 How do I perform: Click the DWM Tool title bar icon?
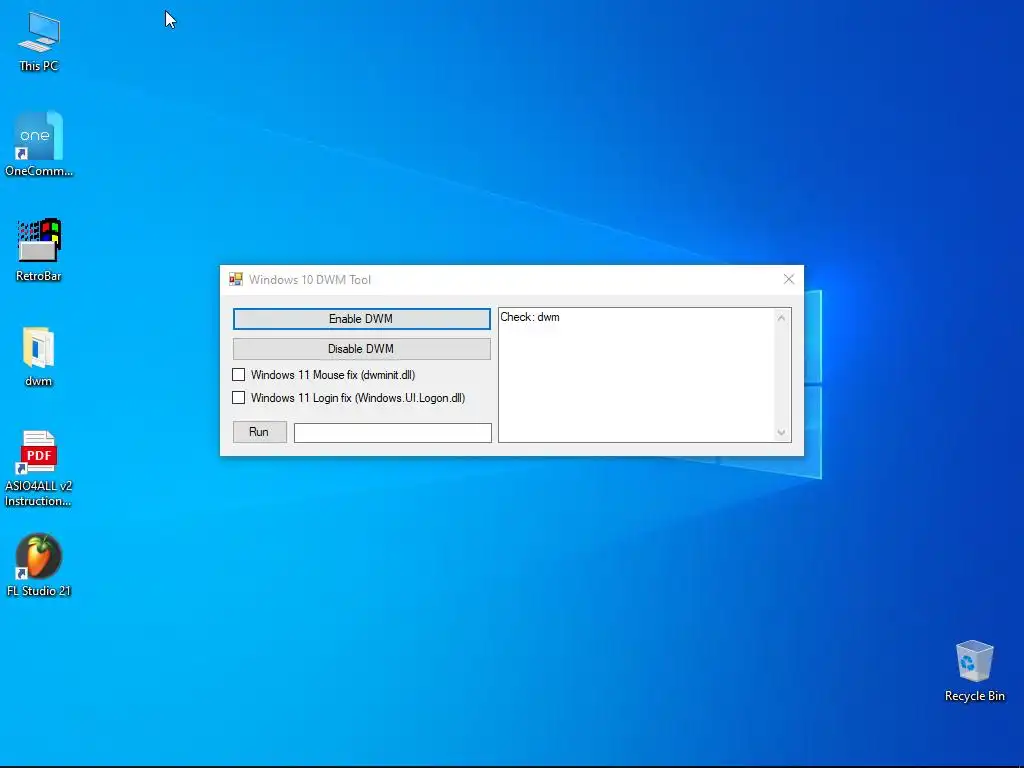pos(236,280)
